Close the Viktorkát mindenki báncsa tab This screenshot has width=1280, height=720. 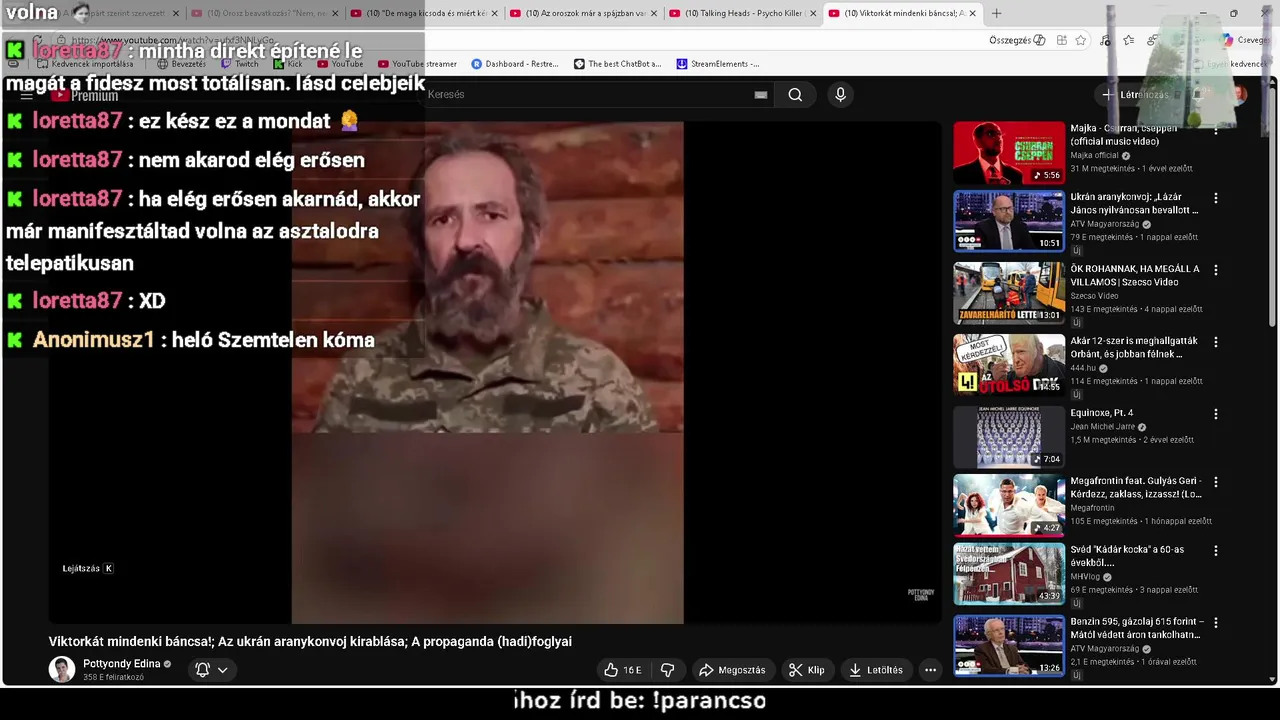pyautogui.click(x=972, y=13)
